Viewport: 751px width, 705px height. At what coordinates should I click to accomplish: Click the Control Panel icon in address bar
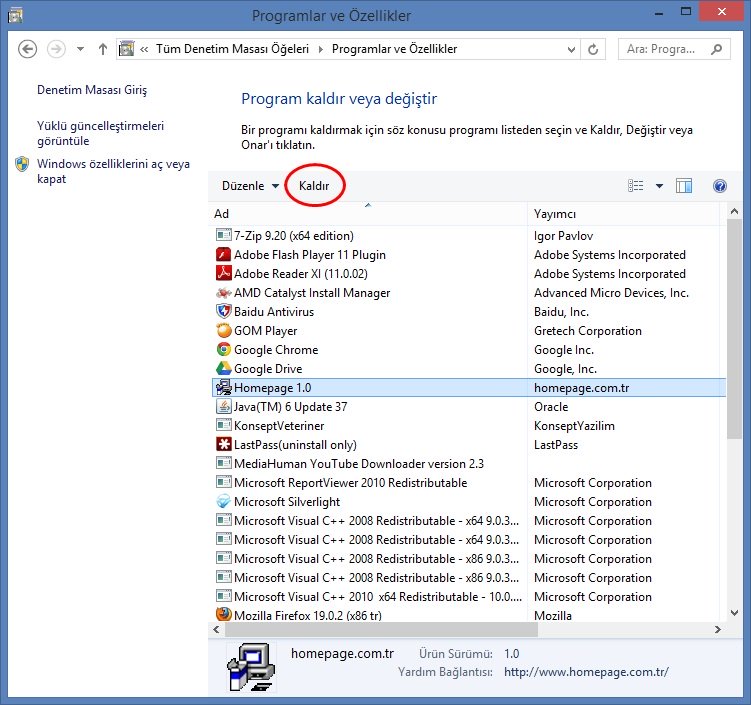pyautogui.click(x=126, y=48)
